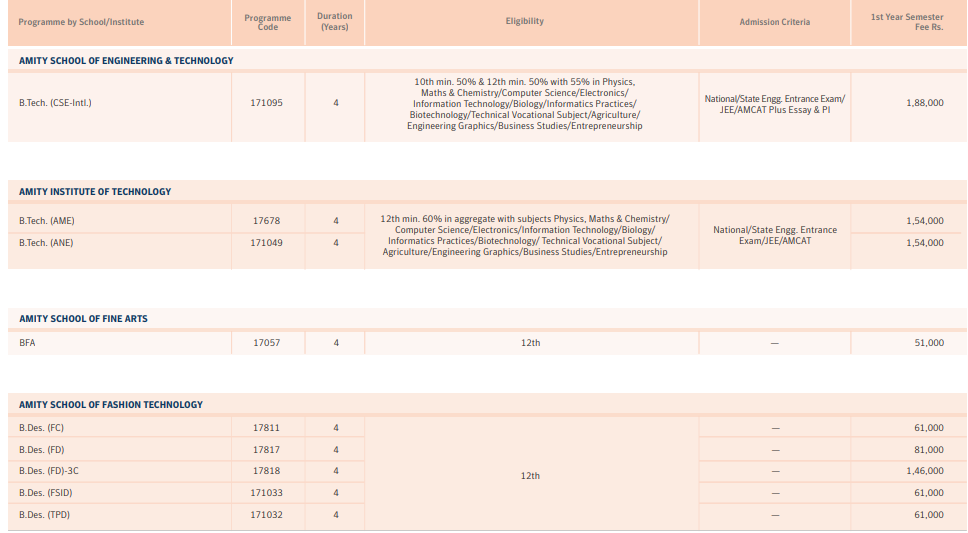Select the 'B.Des. (FSID)' programme name

point(46,493)
